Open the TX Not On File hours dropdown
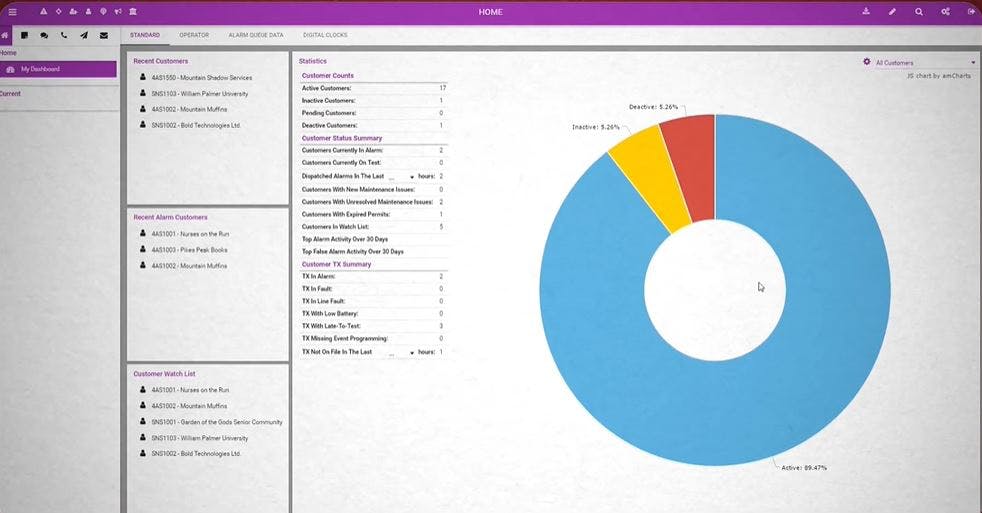This screenshot has height=513, width=982. pyautogui.click(x=401, y=353)
